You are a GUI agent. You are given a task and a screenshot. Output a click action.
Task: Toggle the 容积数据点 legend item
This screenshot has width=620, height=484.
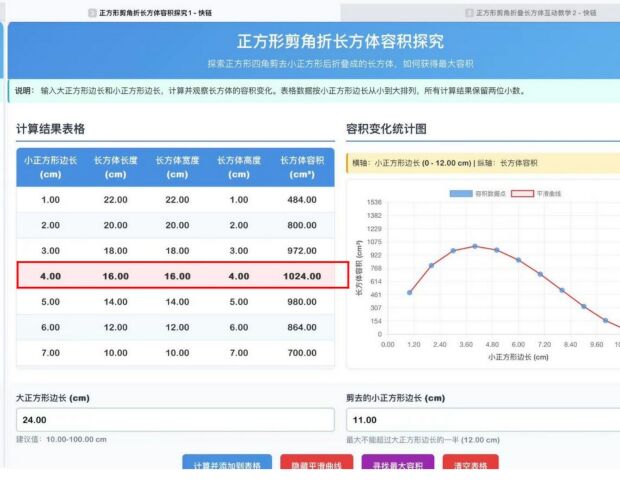(x=475, y=192)
